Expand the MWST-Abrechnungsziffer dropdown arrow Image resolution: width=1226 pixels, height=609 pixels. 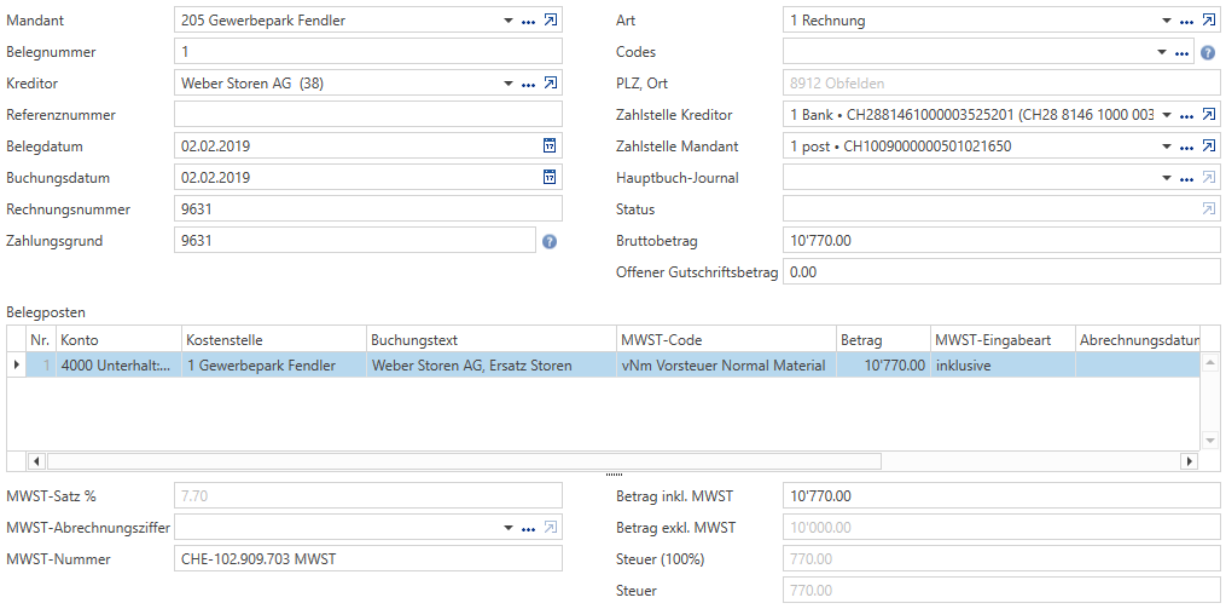509,527
